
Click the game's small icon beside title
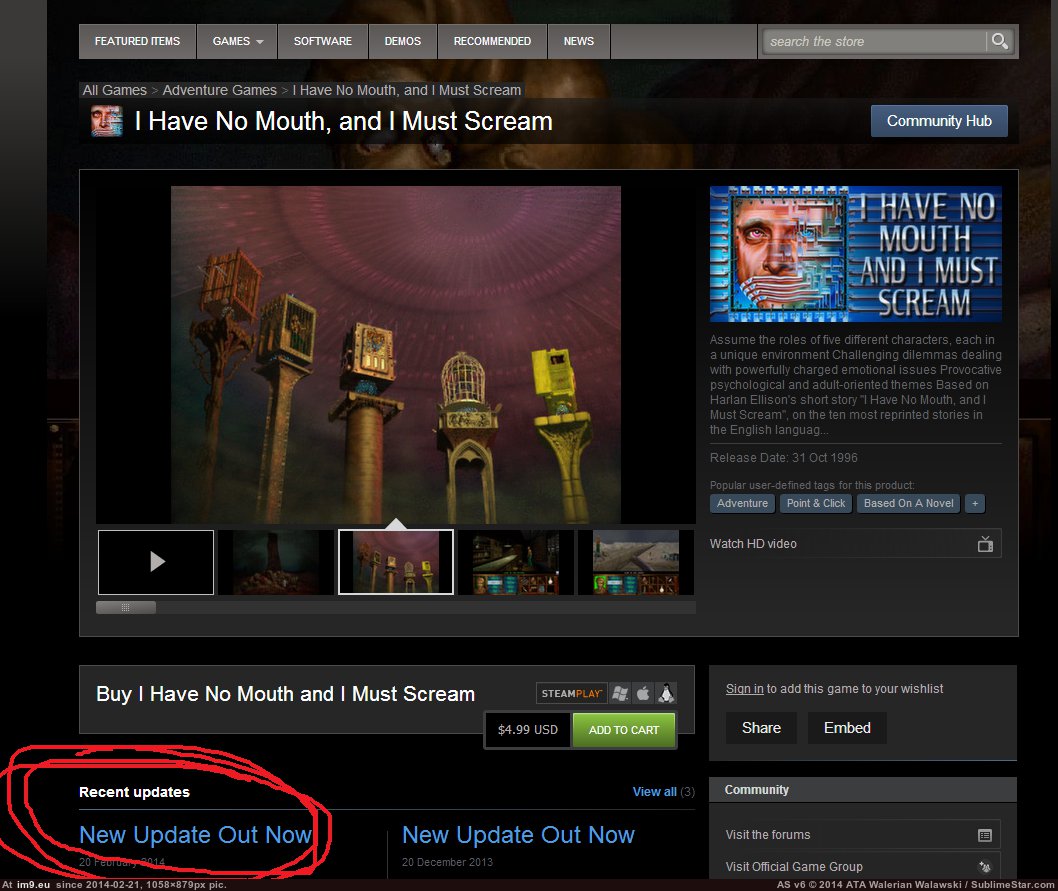click(107, 122)
